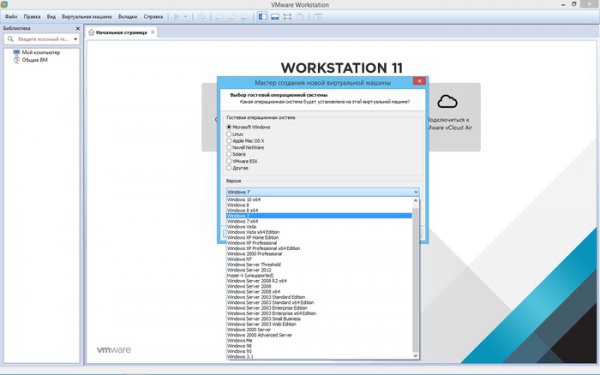Open the Справка menu
The width and height of the screenshot is (600, 375).
(x=153, y=16)
